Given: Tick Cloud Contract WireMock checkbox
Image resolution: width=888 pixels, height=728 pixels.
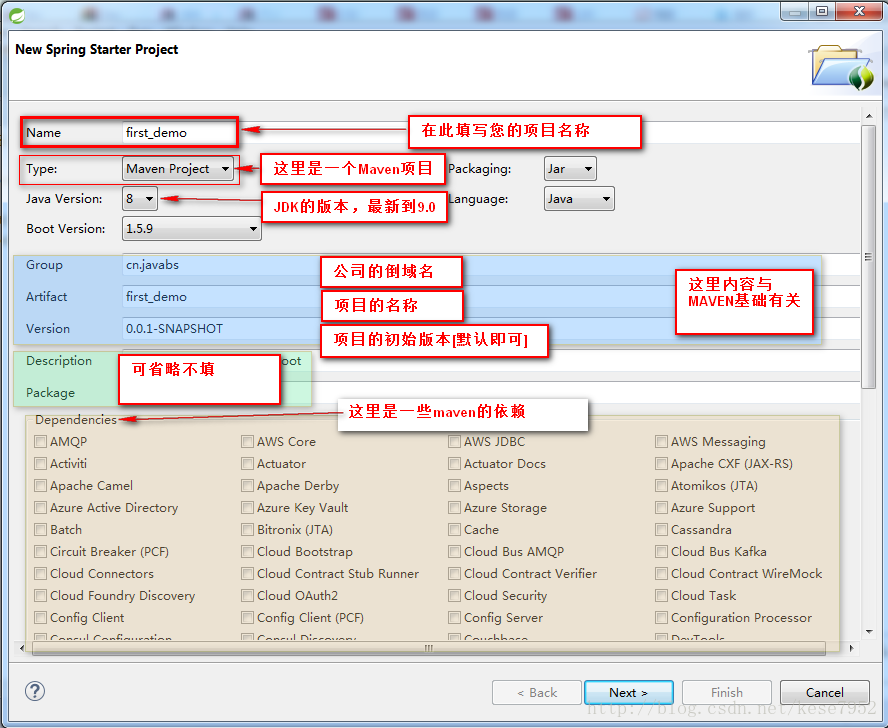Looking at the screenshot, I should click(661, 574).
